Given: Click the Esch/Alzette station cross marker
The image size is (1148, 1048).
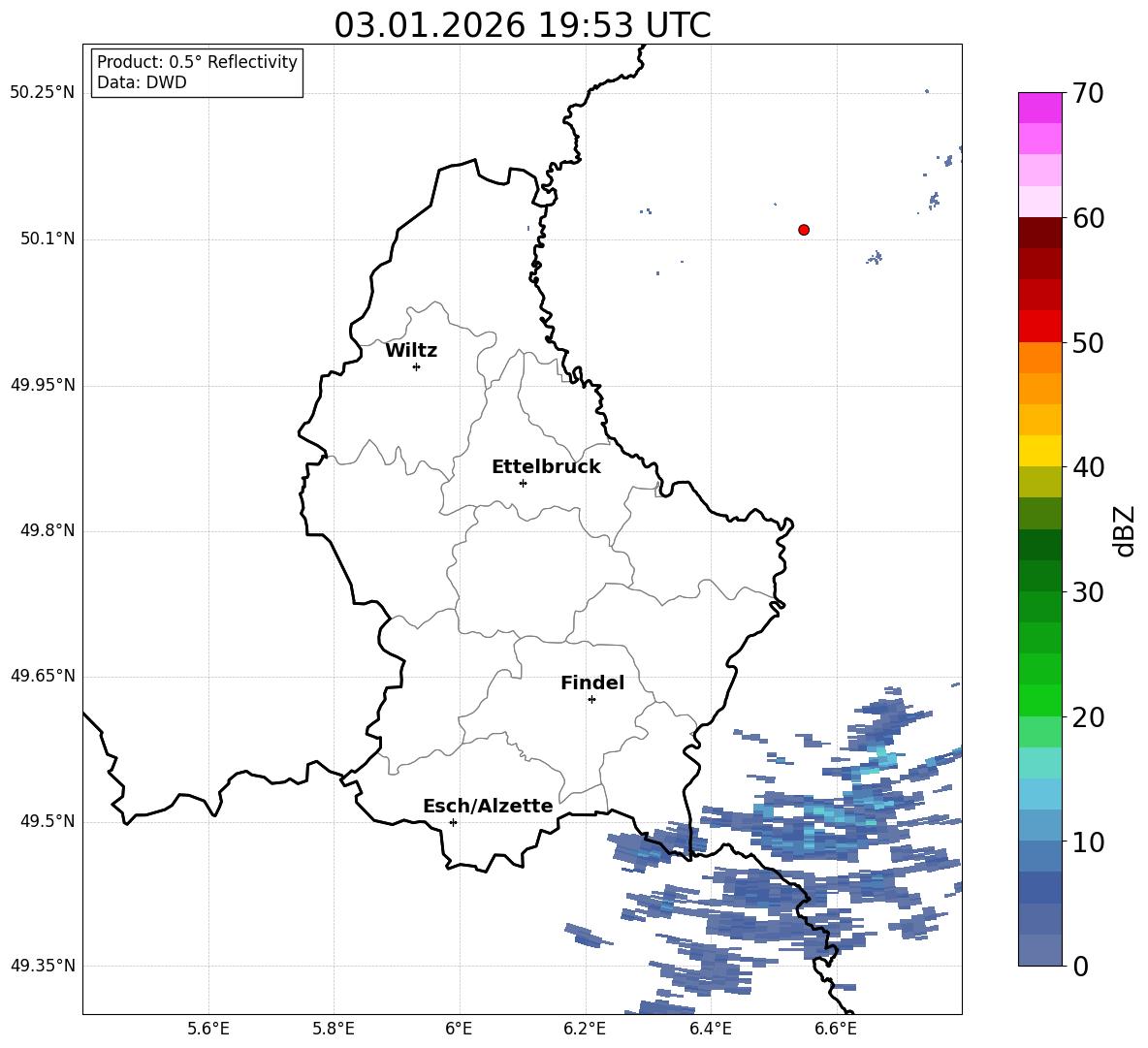Looking at the screenshot, I should tap(453, 822).
